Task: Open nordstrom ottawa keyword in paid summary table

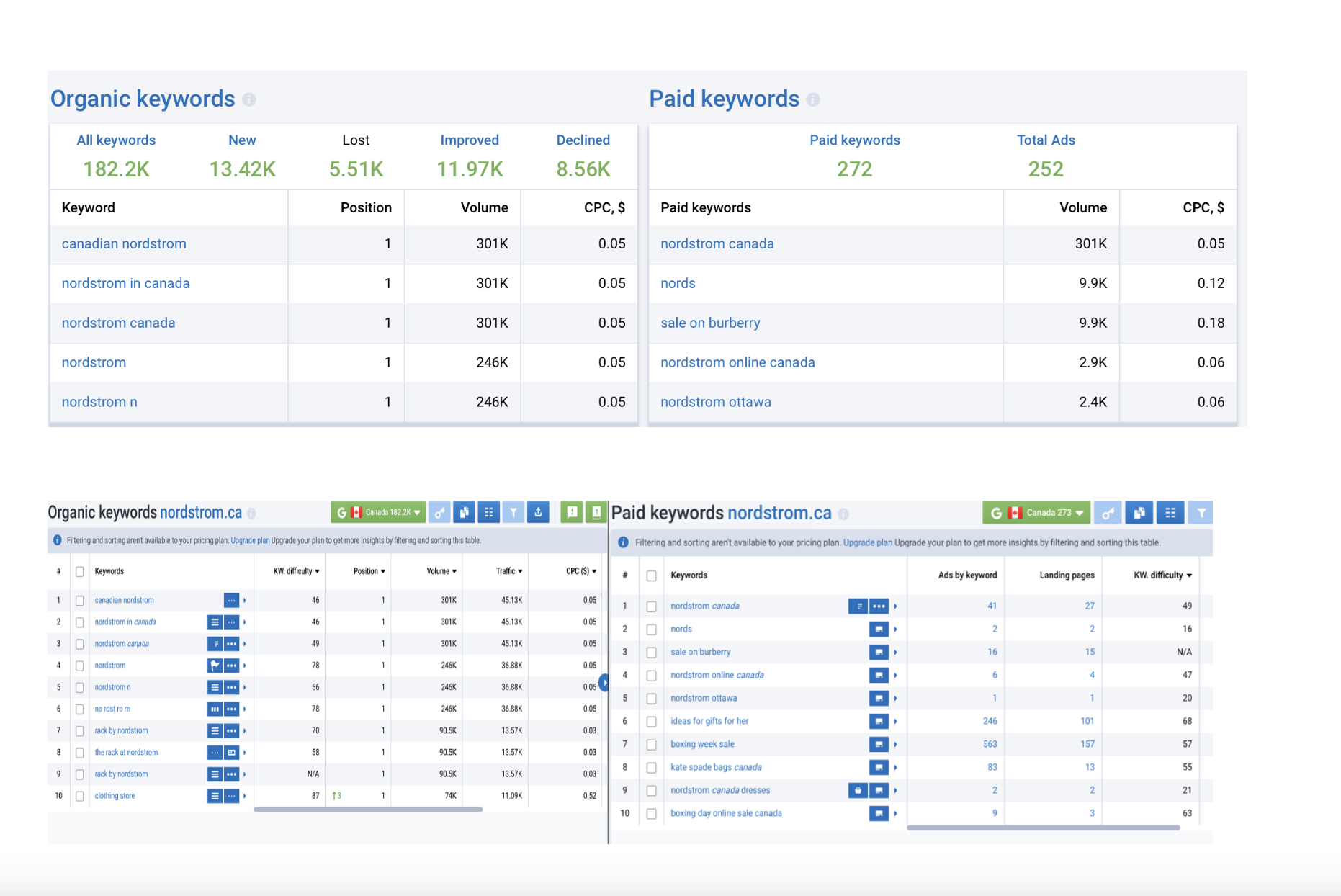Action: pyautogui.click(x=716, y=403)
